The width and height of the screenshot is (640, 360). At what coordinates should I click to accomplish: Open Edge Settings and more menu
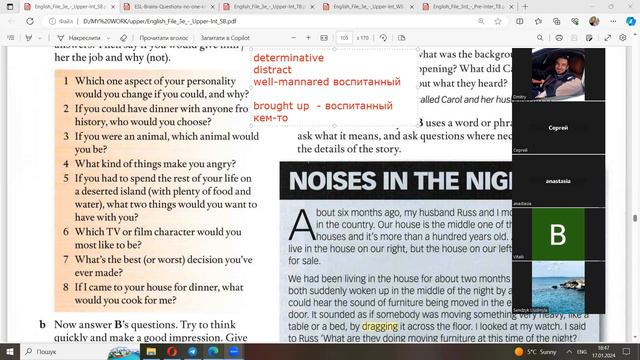(613, 21)
